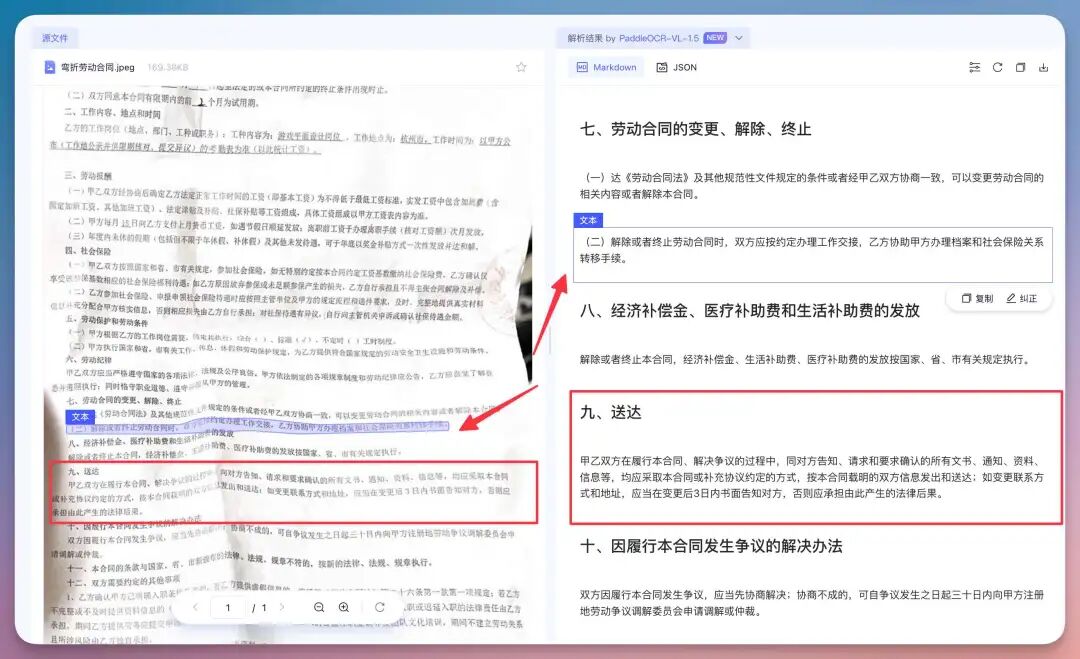Click the 纠正 correction button
1080x659 pixels.
[1022, 298]
